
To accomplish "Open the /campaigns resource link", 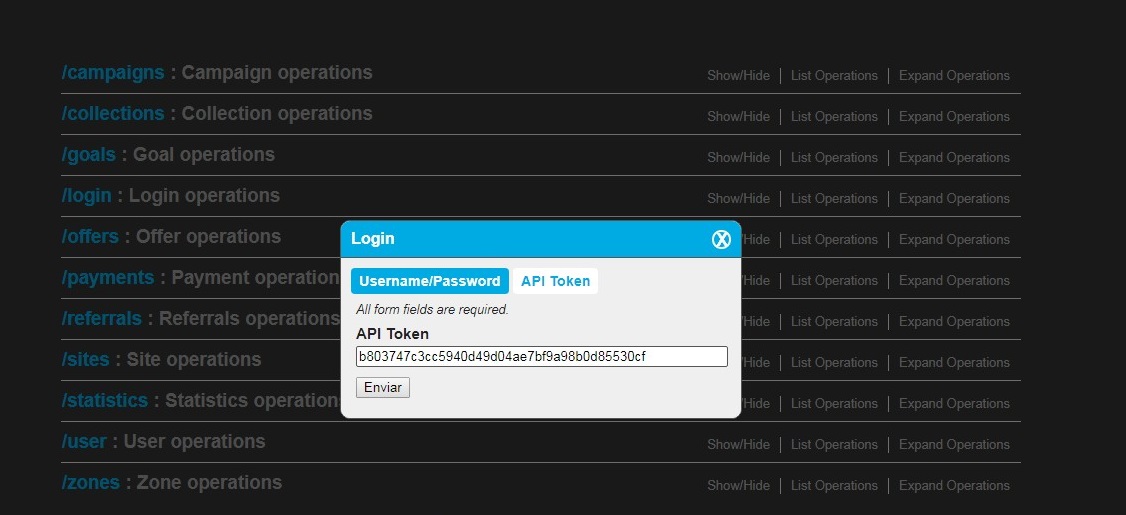I will [113, 73].
